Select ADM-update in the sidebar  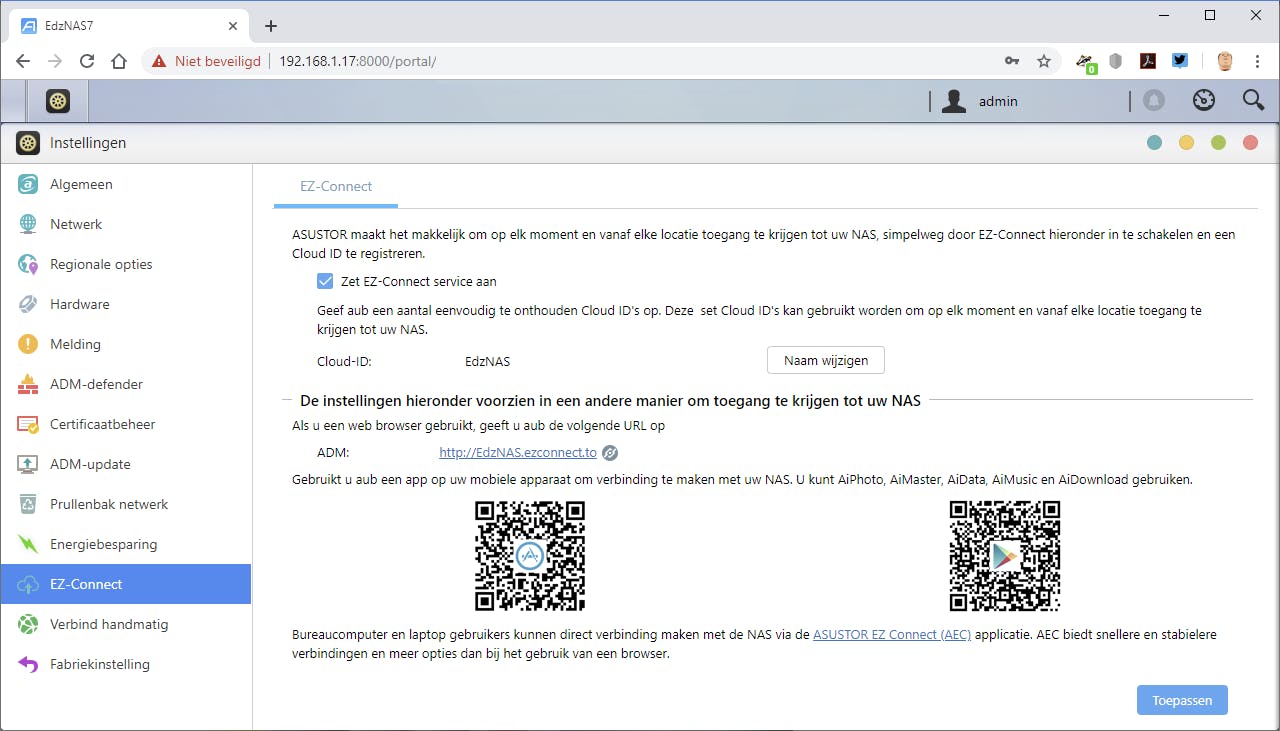coord(126,464)
